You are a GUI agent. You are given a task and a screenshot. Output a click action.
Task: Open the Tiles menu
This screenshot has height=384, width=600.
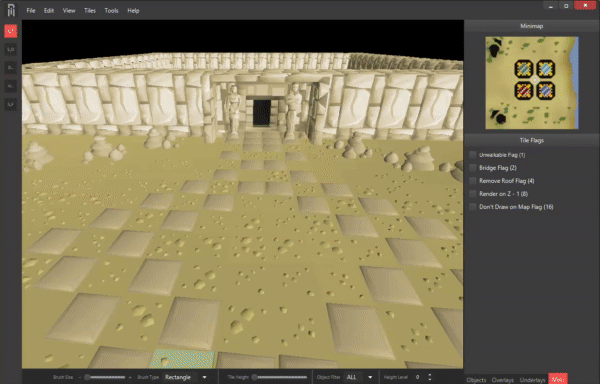coord(90,11)
